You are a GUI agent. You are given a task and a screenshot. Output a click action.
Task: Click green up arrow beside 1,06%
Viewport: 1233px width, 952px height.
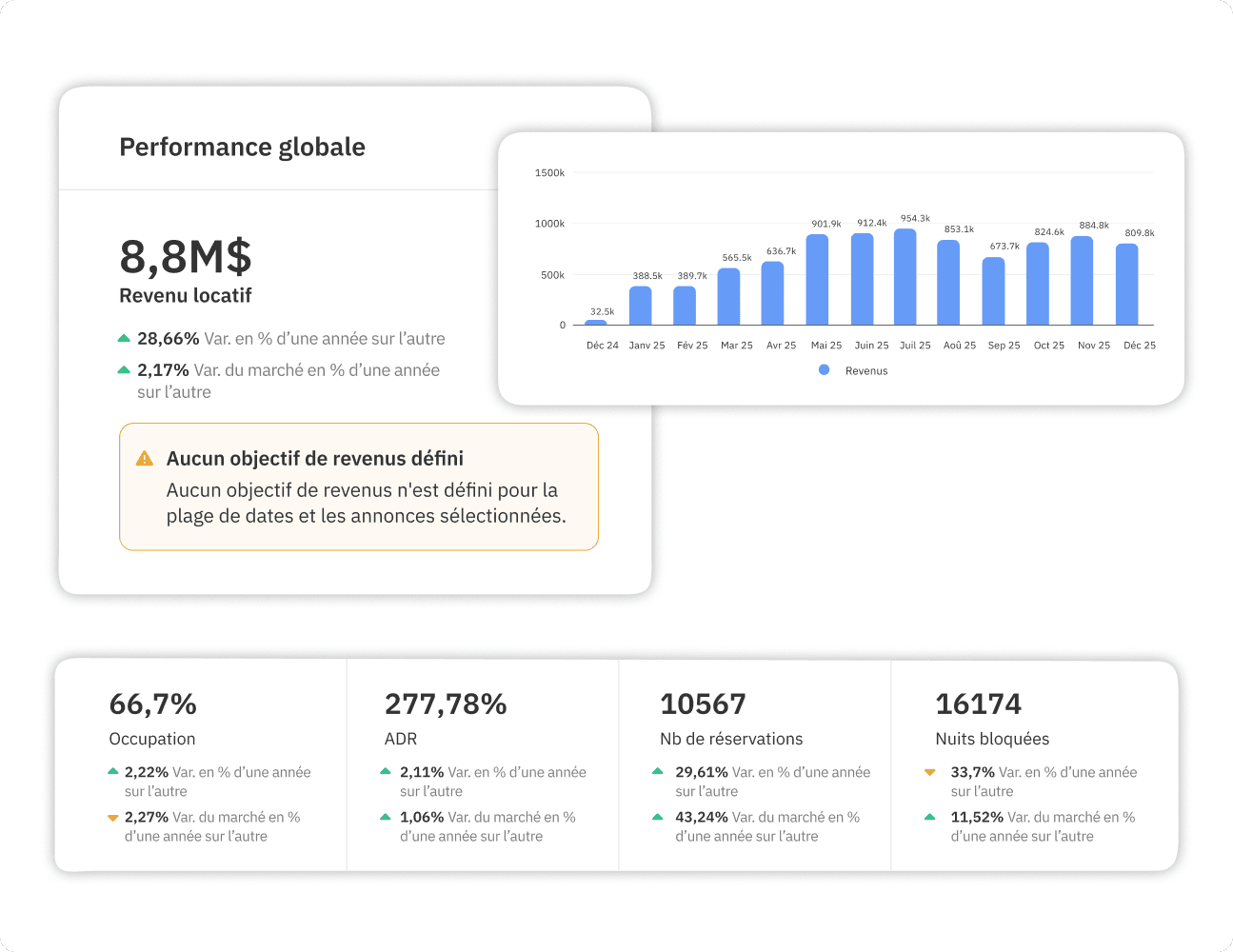click(x=386, y=817)
